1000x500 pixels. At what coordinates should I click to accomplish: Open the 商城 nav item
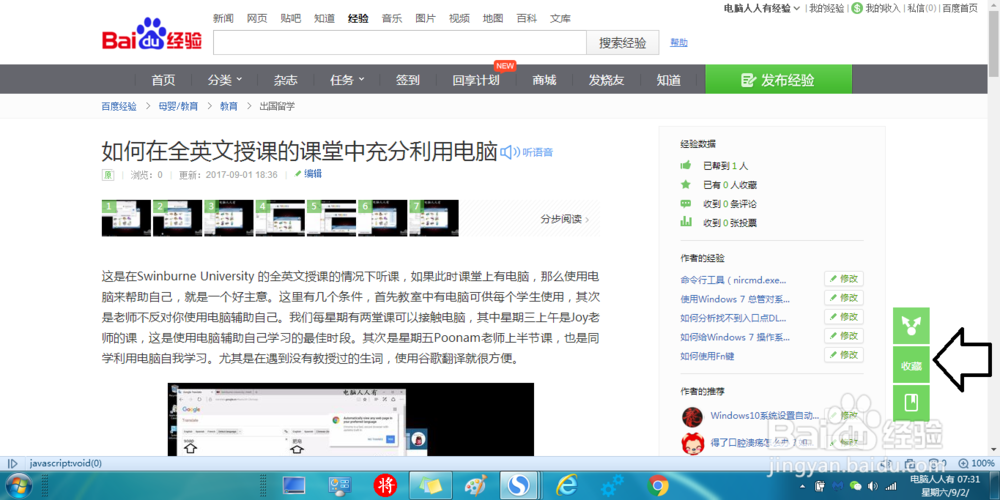tap(544, 80)
